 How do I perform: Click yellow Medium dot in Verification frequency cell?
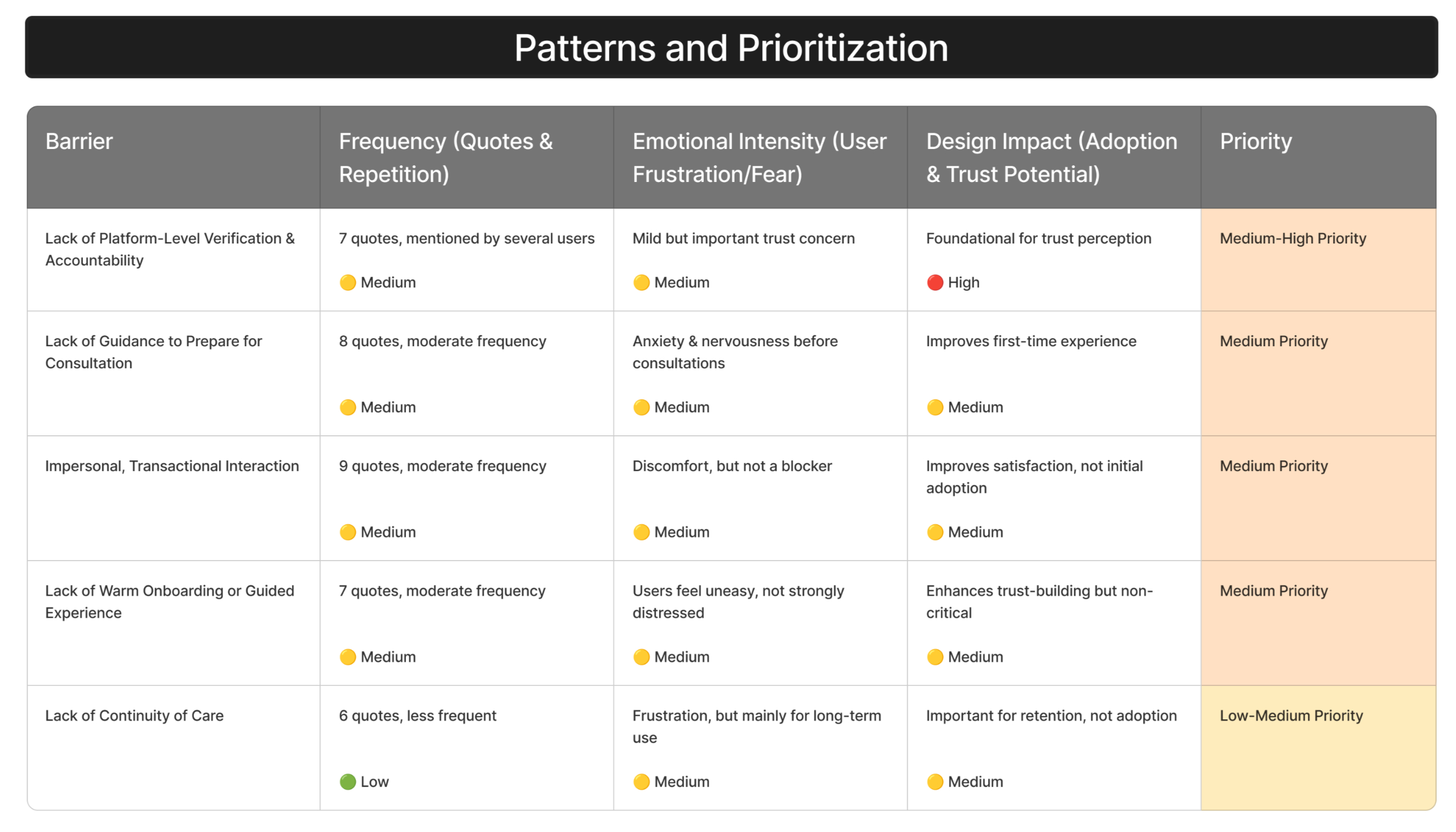347,282
